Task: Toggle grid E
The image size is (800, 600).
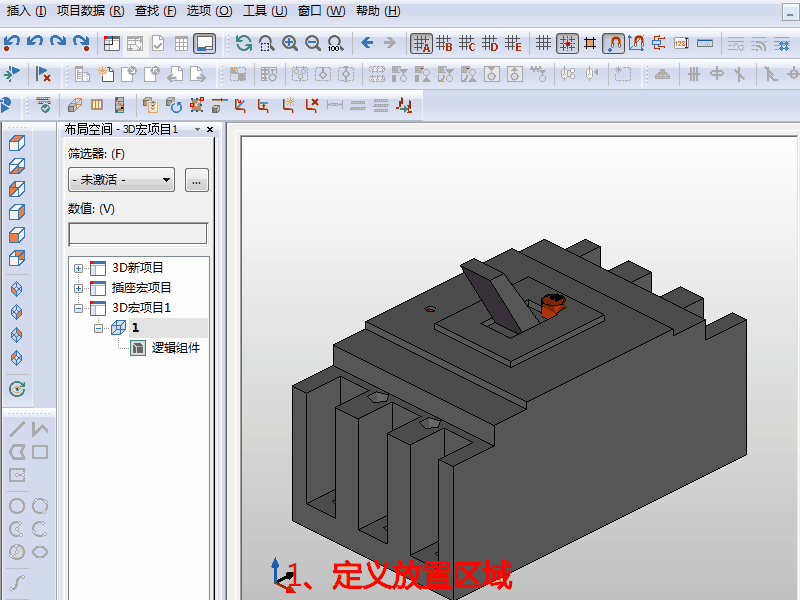Action: coord(513,43)
